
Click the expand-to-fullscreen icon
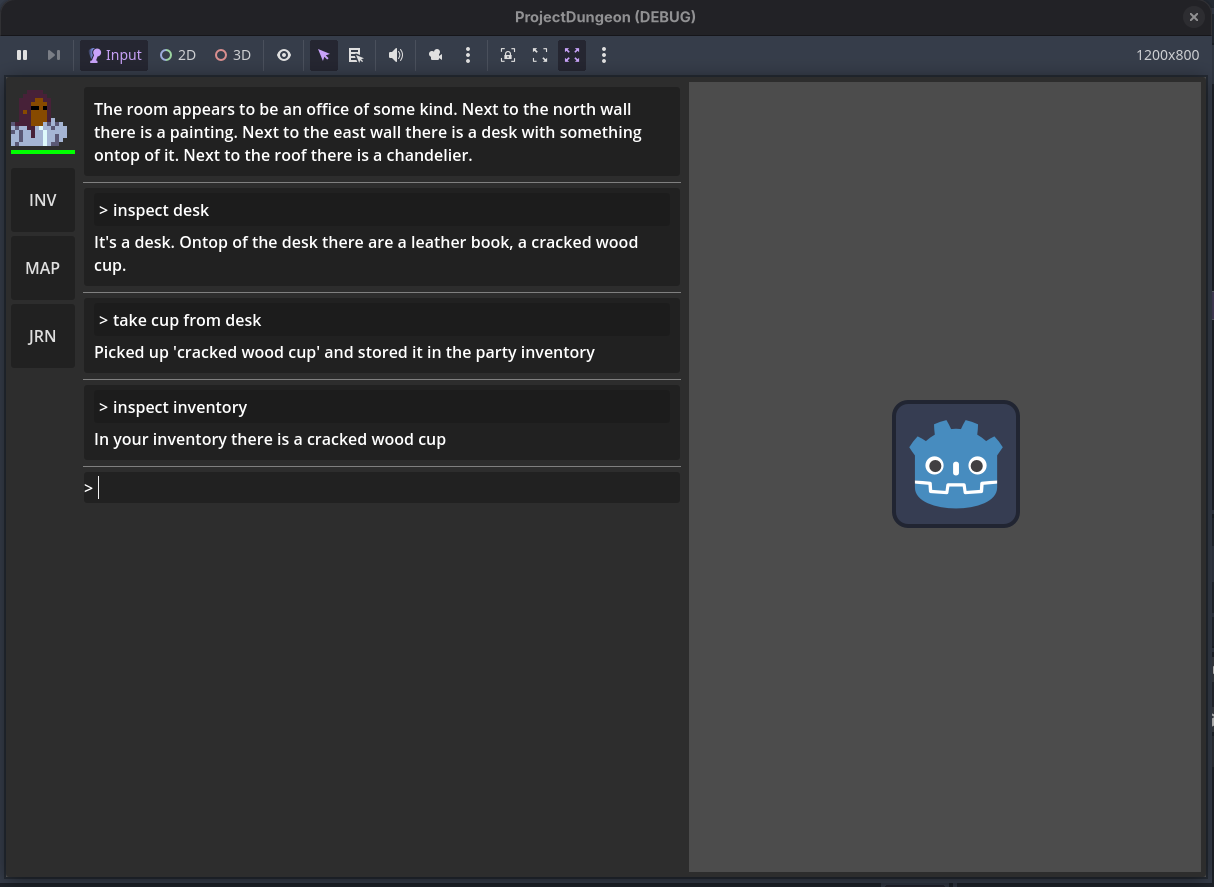[x=540, y=55]
